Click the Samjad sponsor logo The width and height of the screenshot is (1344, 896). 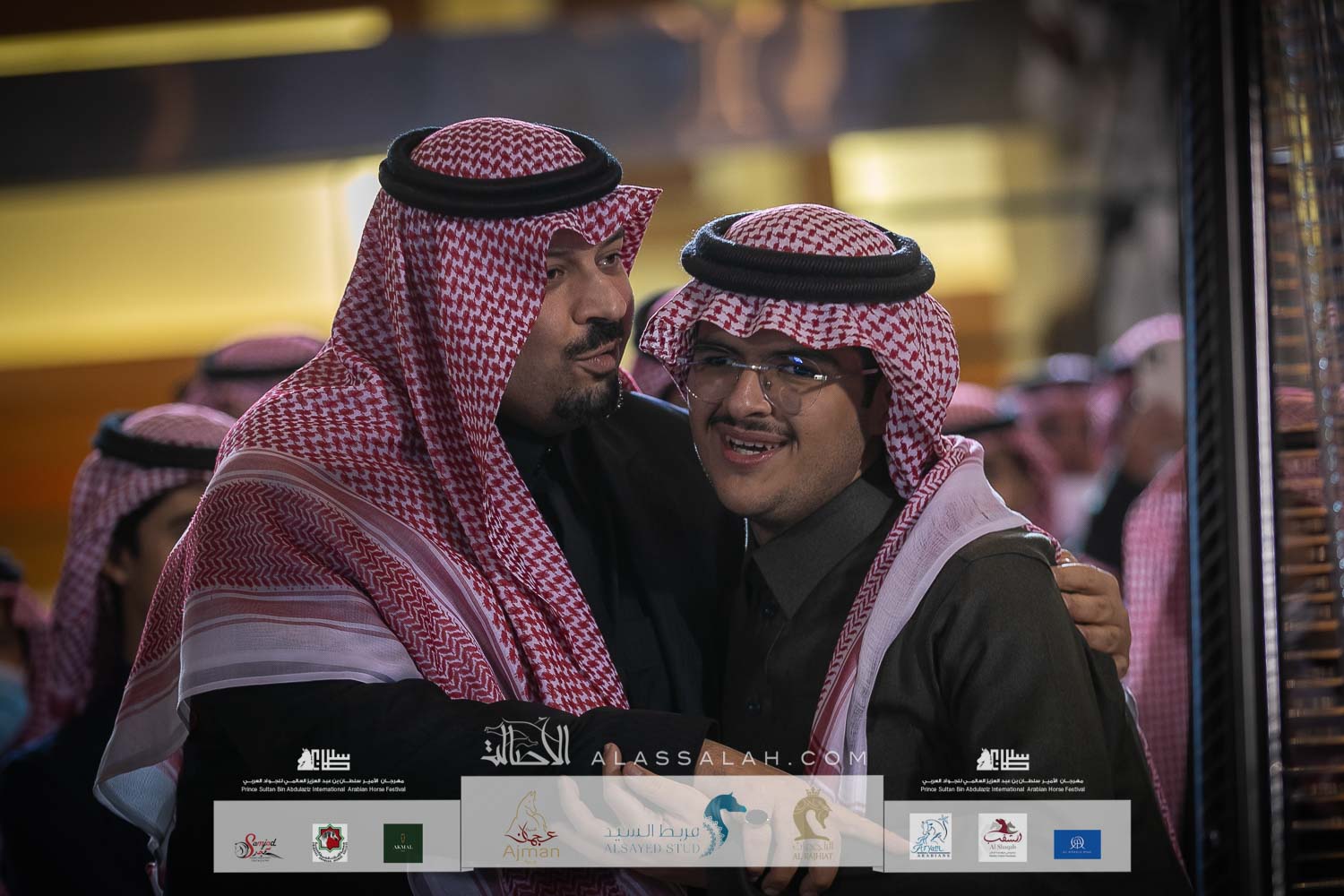pos(259,842)
